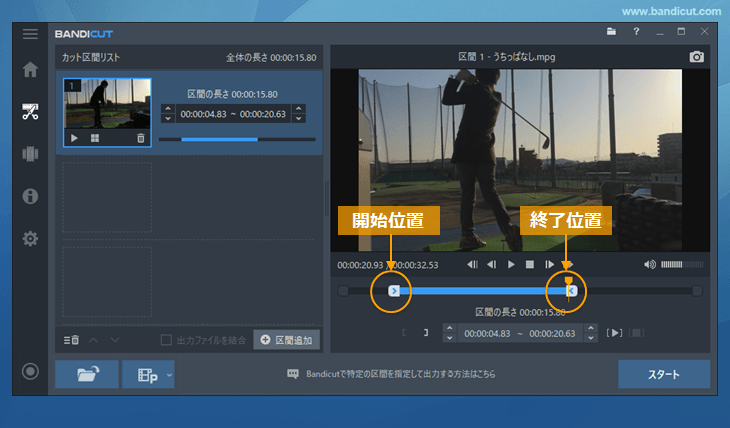The width and height of the screenshot is (730, 428).
Task: Move segment down arrow
Action: pos(115,340)
